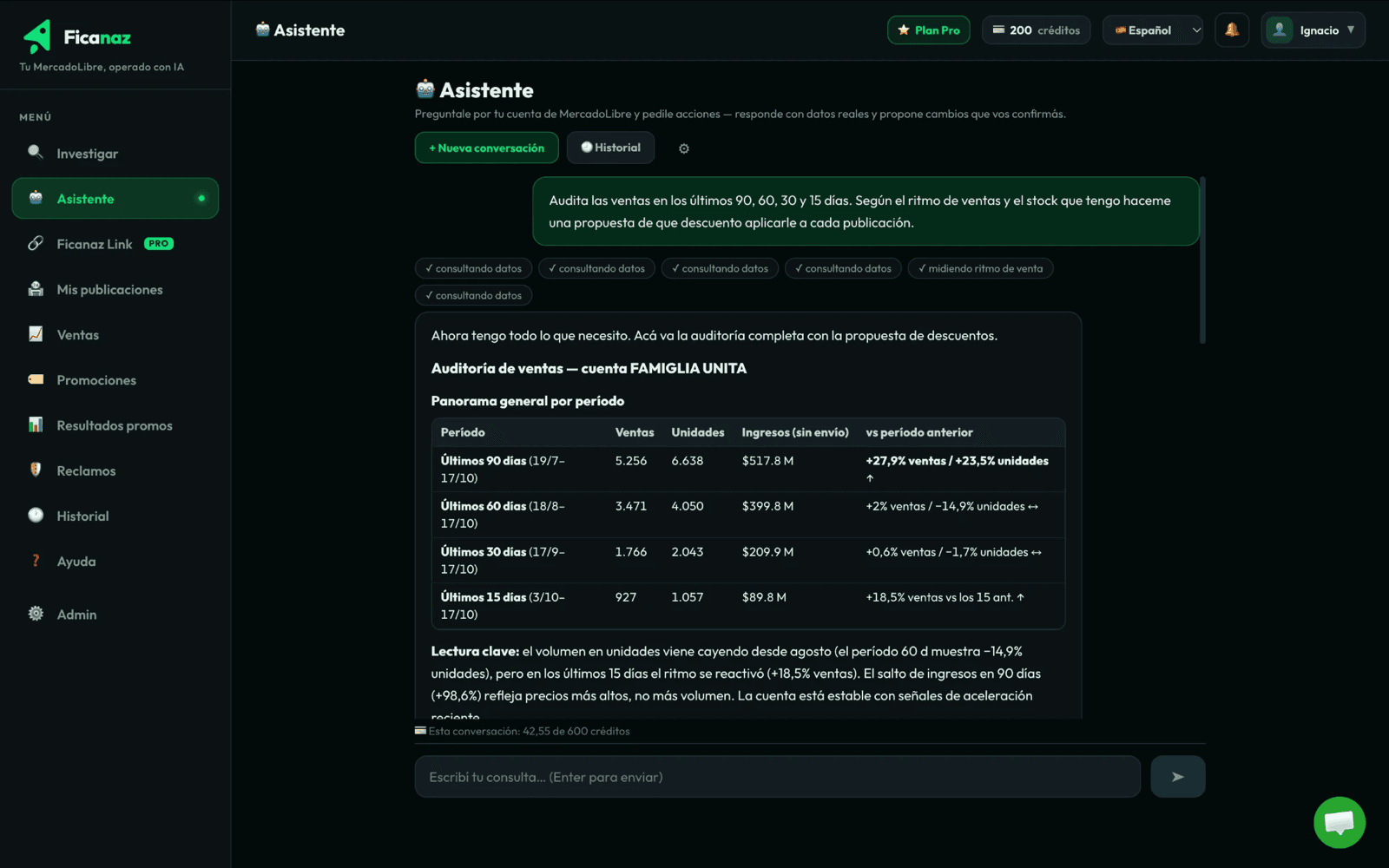Click the Últimos 15 días row label
The width and height of the screenshot is (1389, 868).
[x=503, y=606]
